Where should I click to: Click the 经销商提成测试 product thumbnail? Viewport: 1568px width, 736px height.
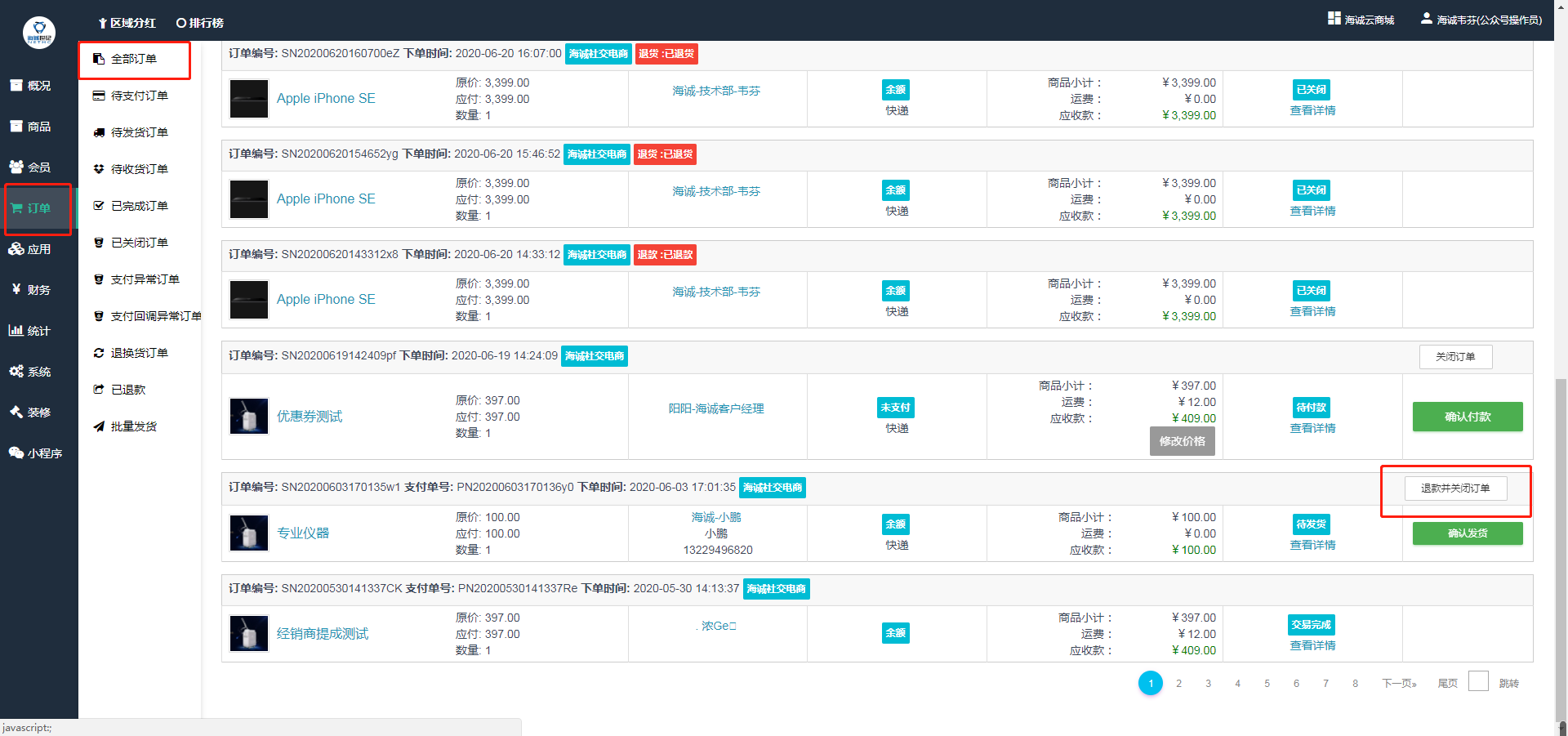249,634
